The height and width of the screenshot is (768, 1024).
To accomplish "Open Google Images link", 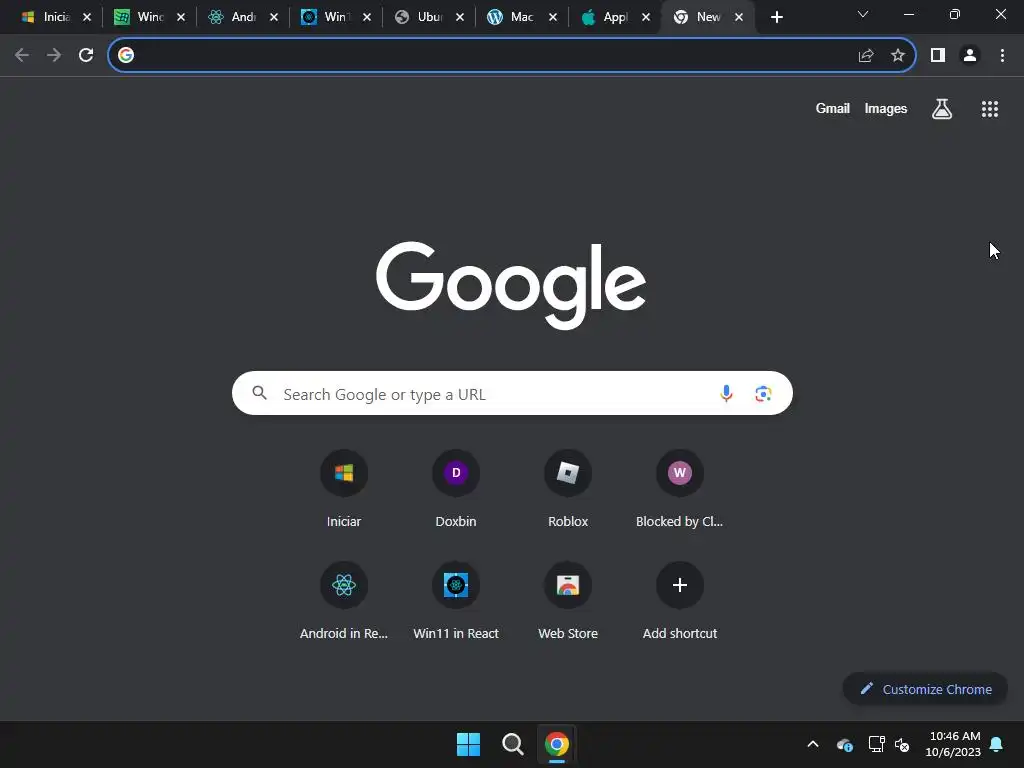I will click(x=886, y=108).
